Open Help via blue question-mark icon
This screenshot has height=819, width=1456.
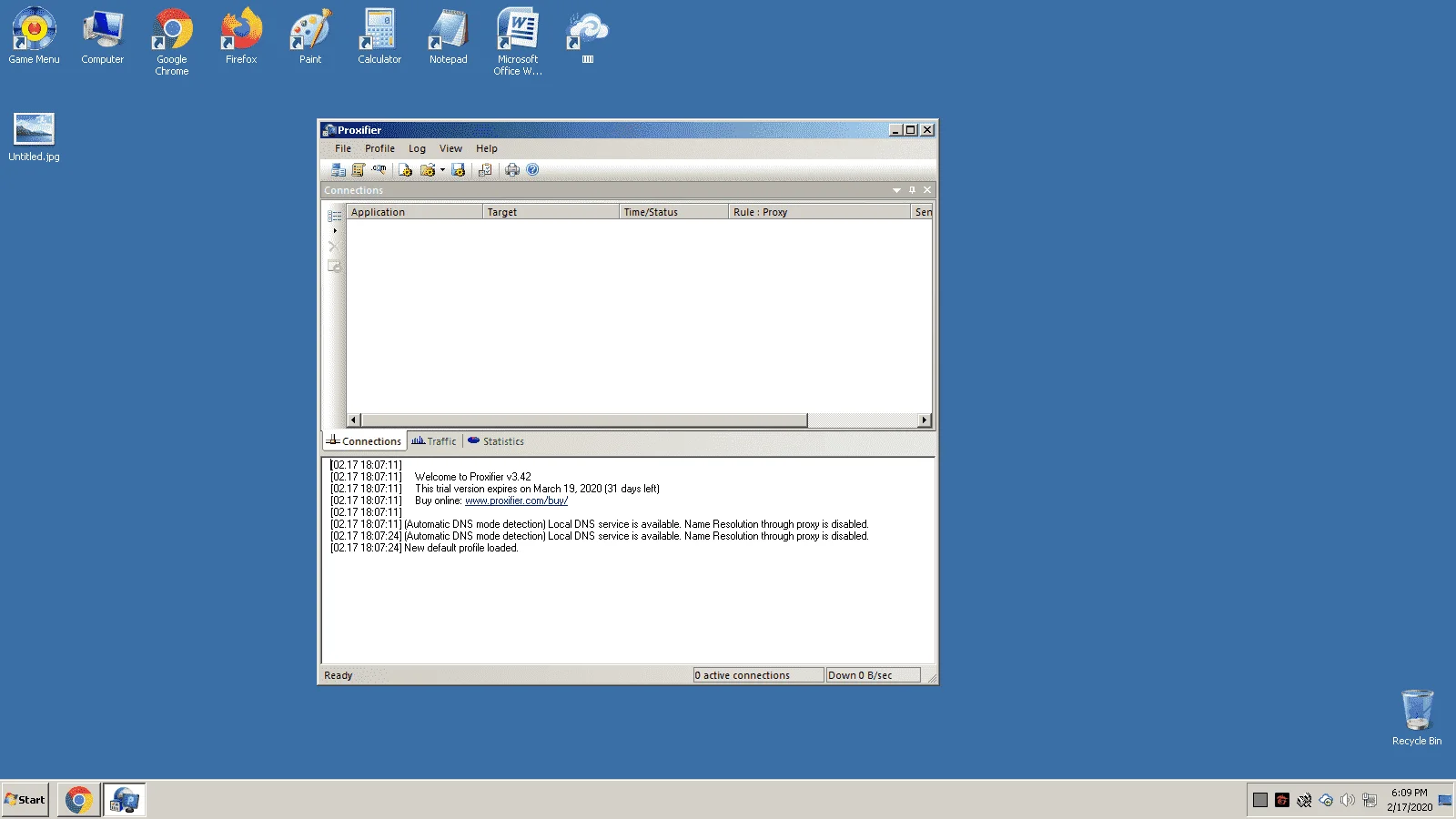click(532, 170)
